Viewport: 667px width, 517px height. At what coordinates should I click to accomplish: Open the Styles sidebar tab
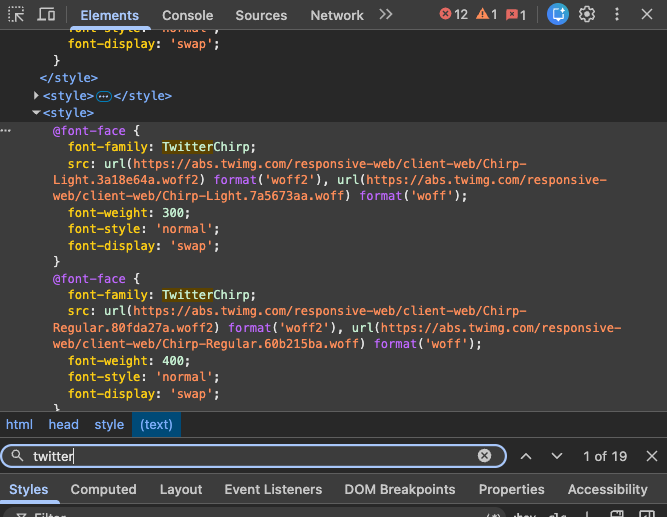(x=29, y=489)
